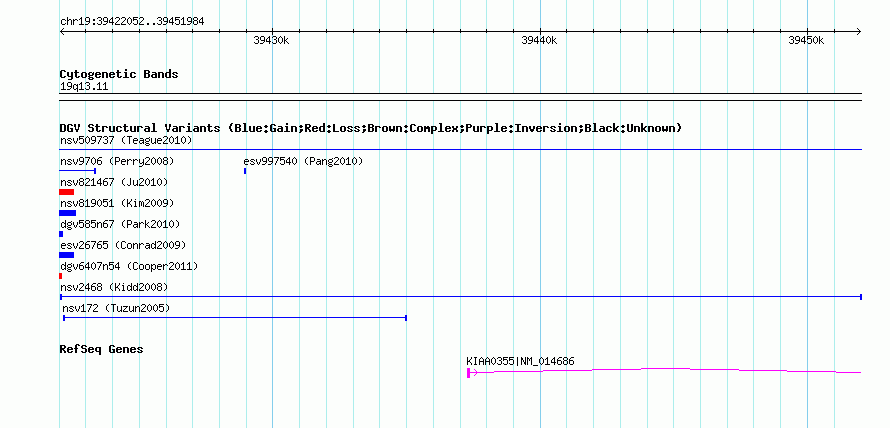Click the 19q13.11 band label
The image size is (890, 428).
tap(84, 87)
